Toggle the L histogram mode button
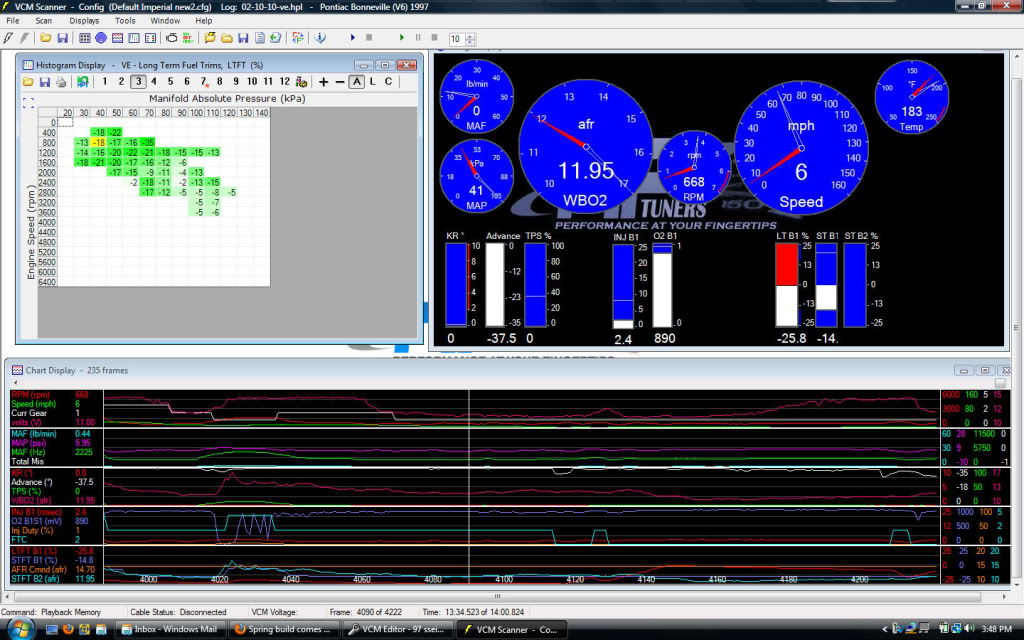Viewport: 1024px width, 640px height. (x=372, y=82)
